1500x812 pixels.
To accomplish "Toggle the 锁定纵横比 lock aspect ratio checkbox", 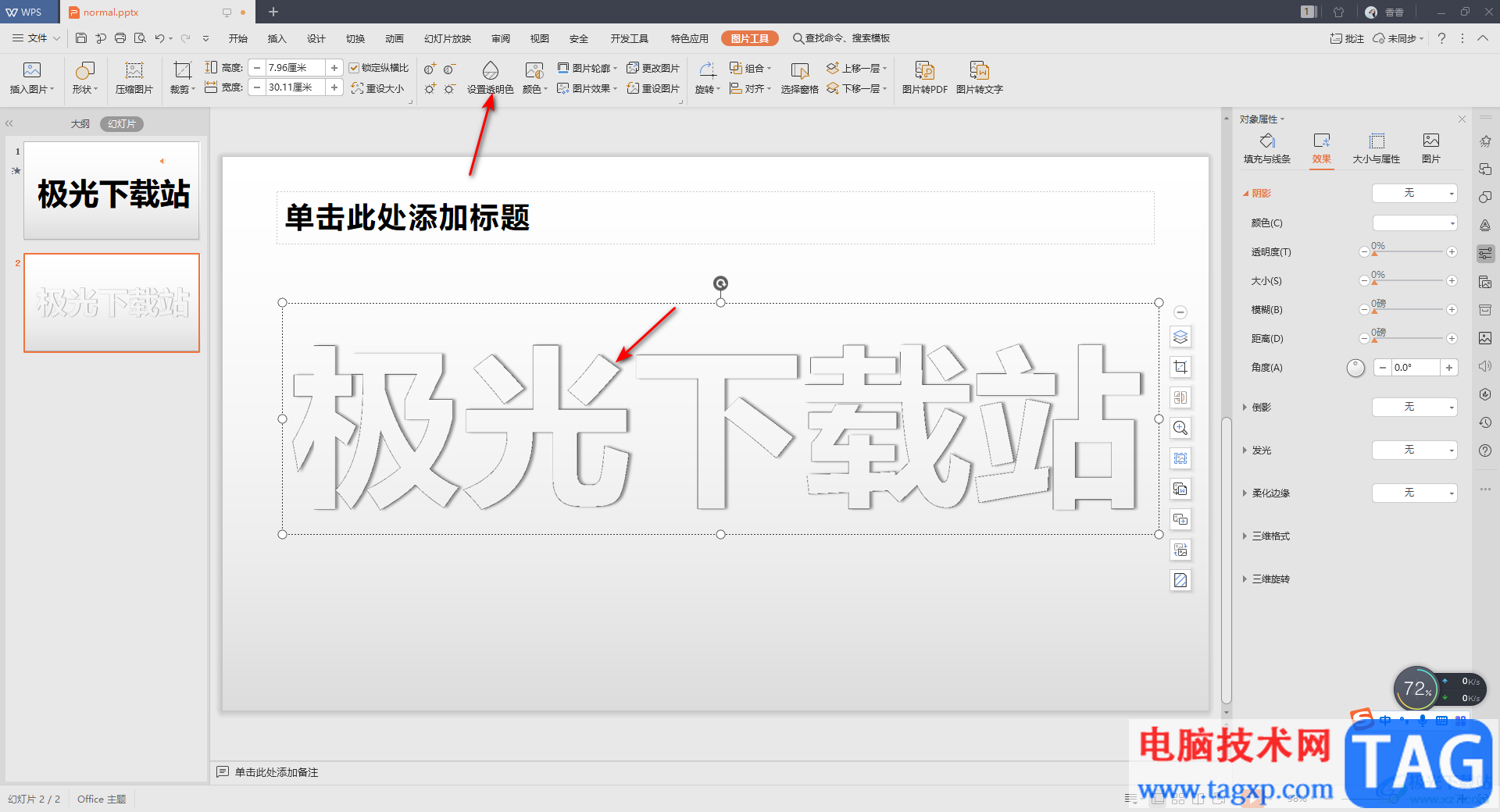I will (354, 68).
